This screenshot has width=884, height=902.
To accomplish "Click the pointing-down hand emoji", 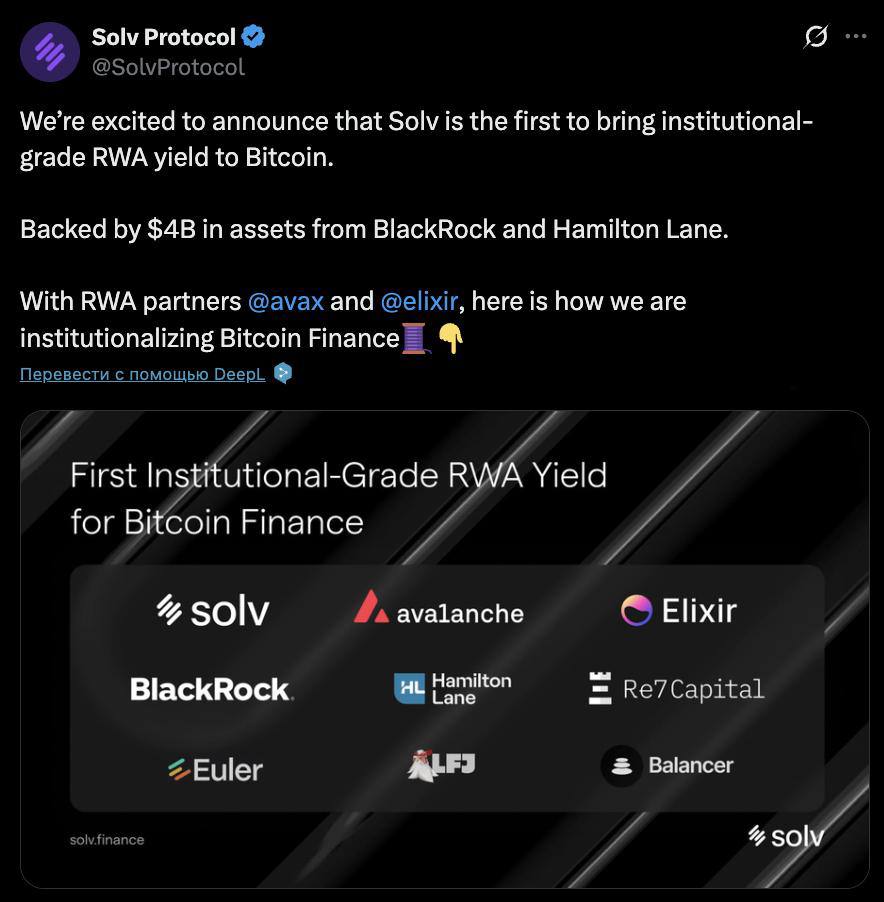I will pos(451,338).
